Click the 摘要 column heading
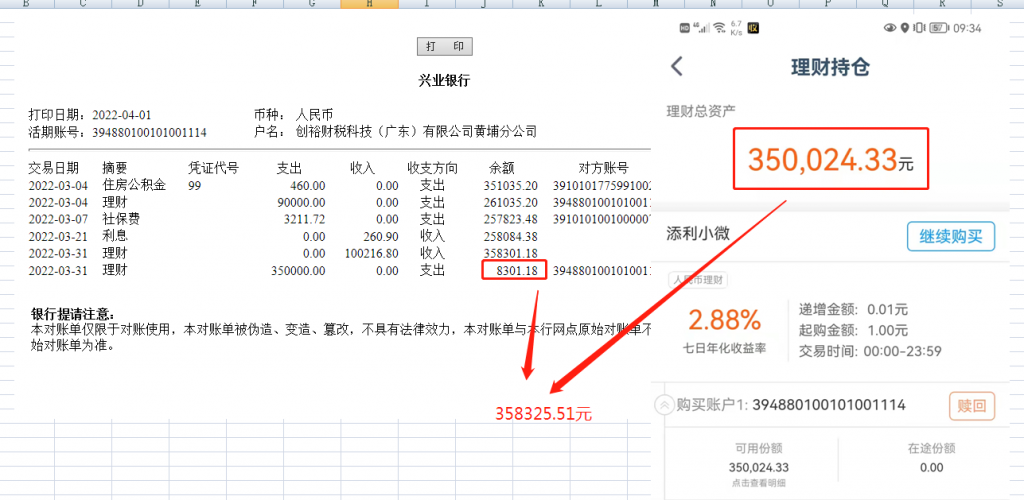Image resolution: width=1024 pixels, height=500 pixels. 114,168
